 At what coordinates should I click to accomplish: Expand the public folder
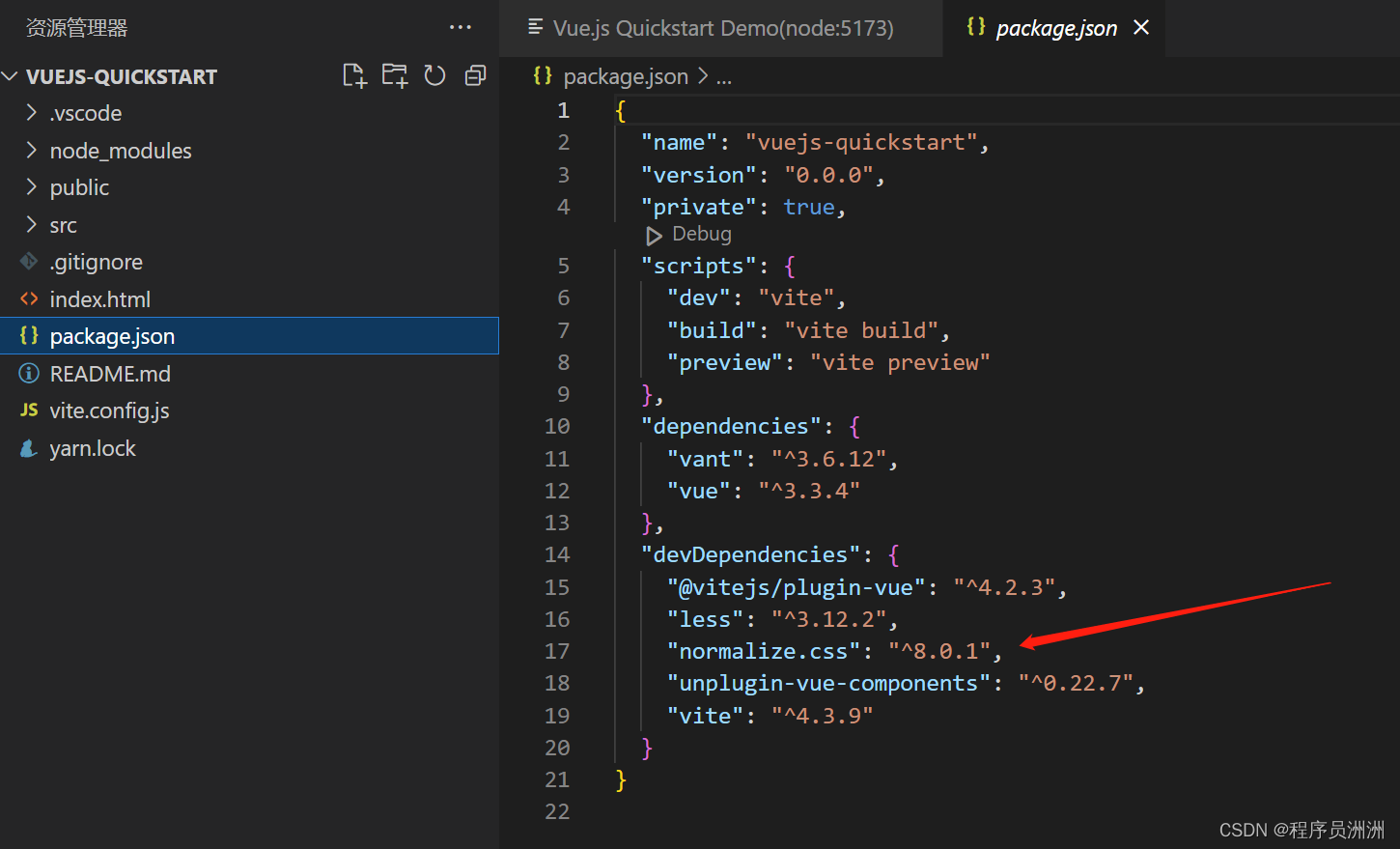coord(32,186)
